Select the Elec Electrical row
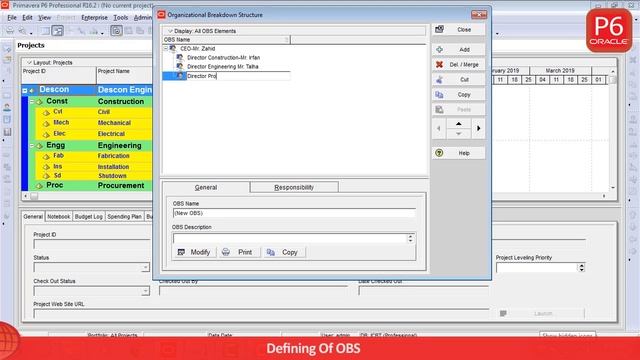 point(94,133)
